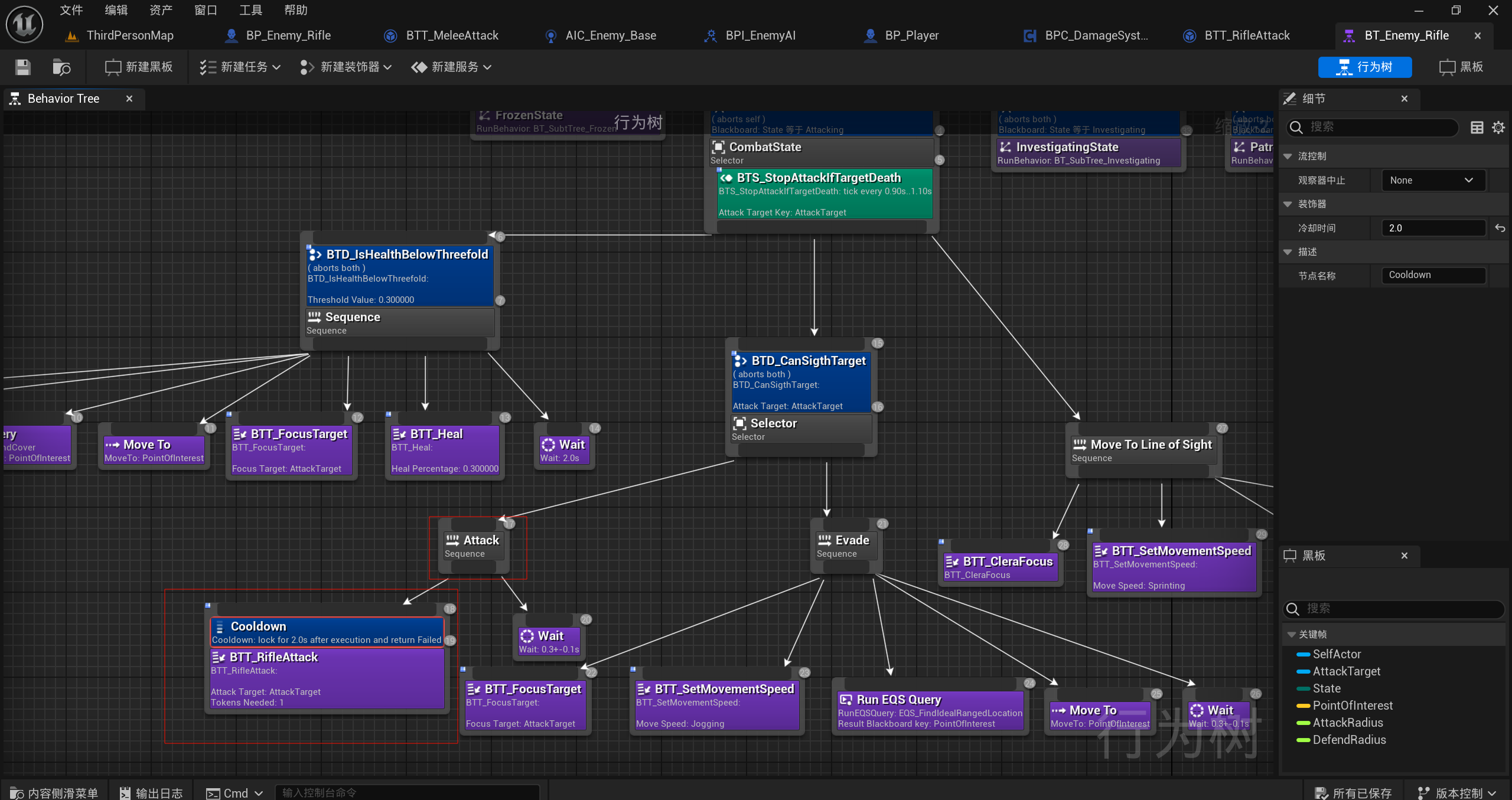1512x800 pixels.
Task: Switch to the BTT_RifleAttack tab
Action: point(1246,35)
